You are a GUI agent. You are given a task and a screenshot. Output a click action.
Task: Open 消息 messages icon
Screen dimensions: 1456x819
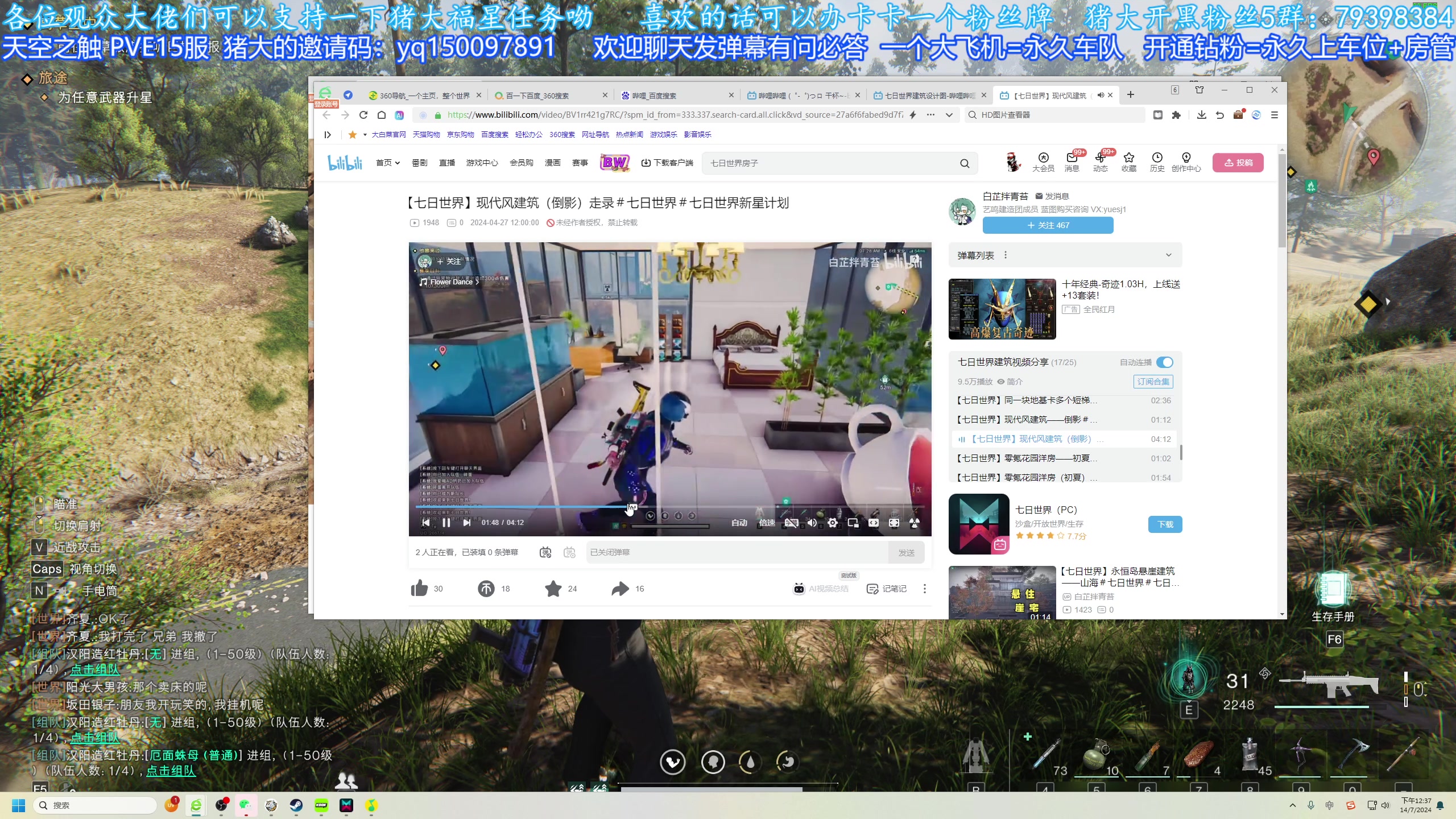(x=1072, y=162)
